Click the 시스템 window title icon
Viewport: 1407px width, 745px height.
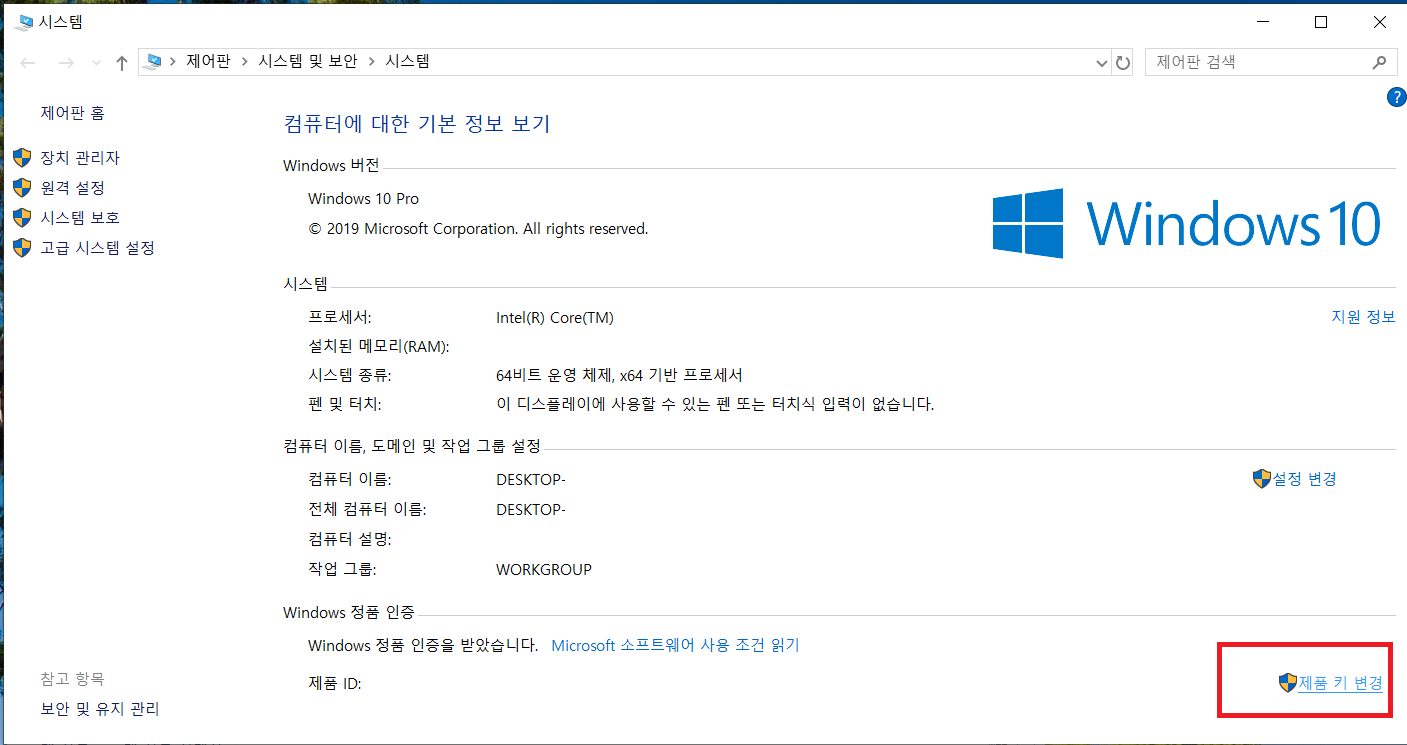pyautogui.click(x=25, y=22)
